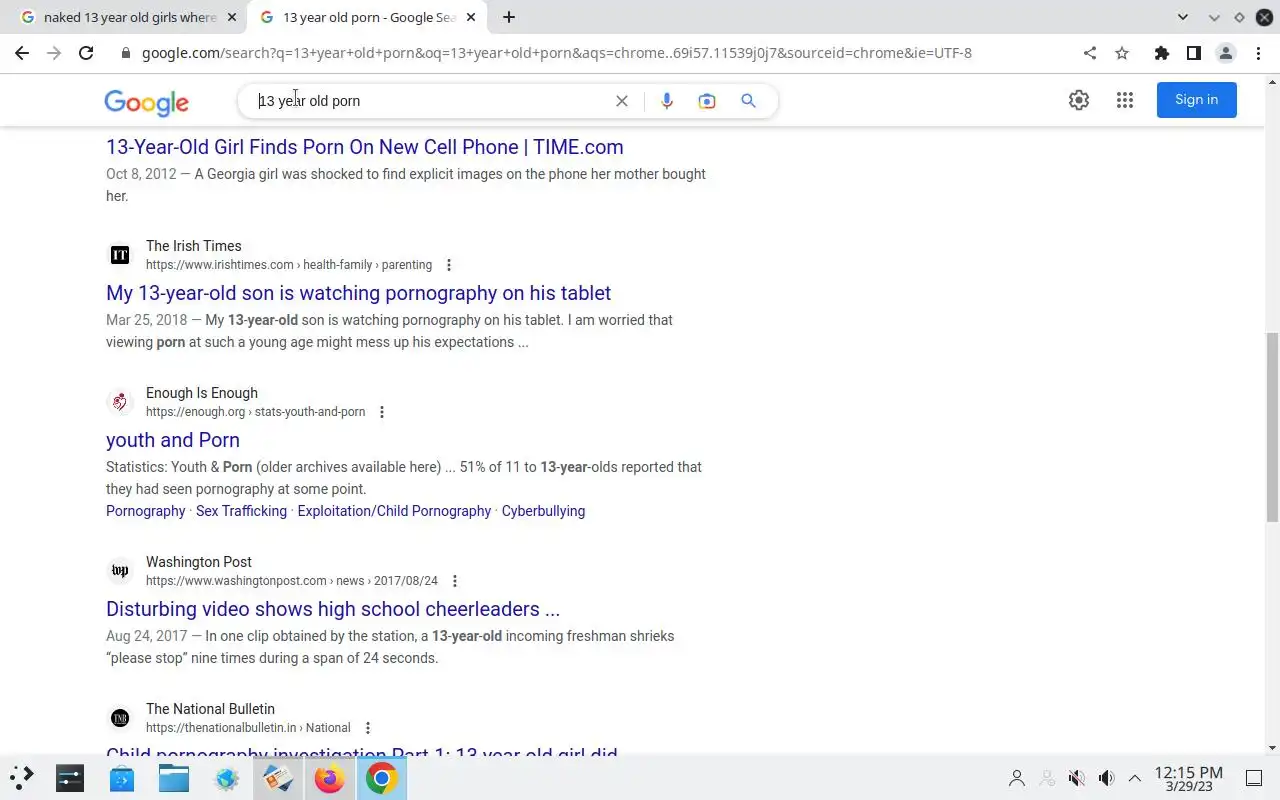Open the Enough Is Enough result title link

pyautogui.click(x=173, y=440)
